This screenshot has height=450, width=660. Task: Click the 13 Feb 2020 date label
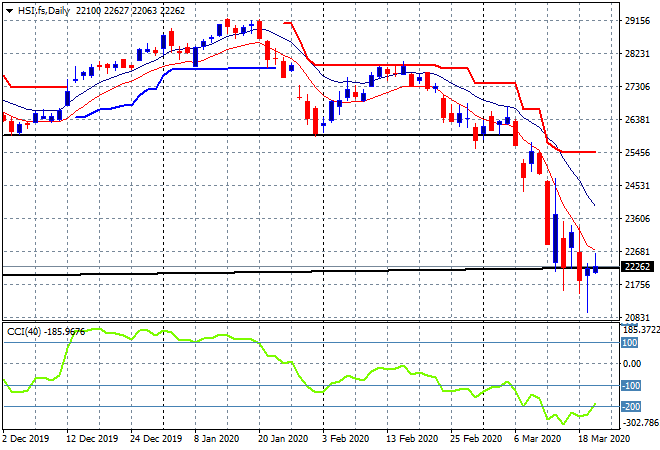[412, 439]
